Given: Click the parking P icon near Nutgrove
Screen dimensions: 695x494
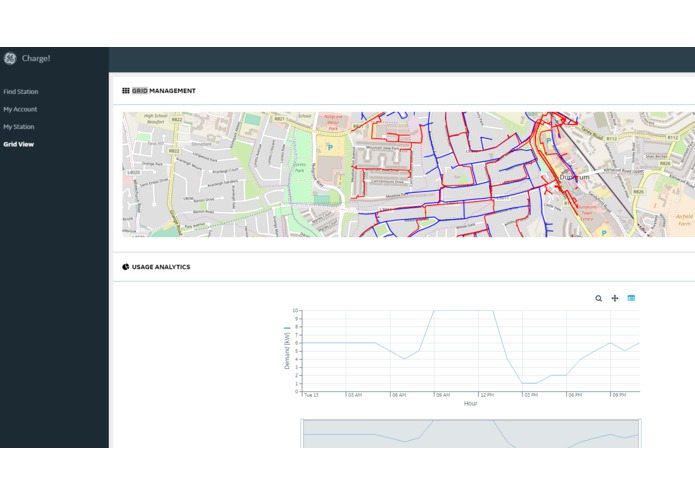Looking at the screenshot, I should click(x=330, y=148).
